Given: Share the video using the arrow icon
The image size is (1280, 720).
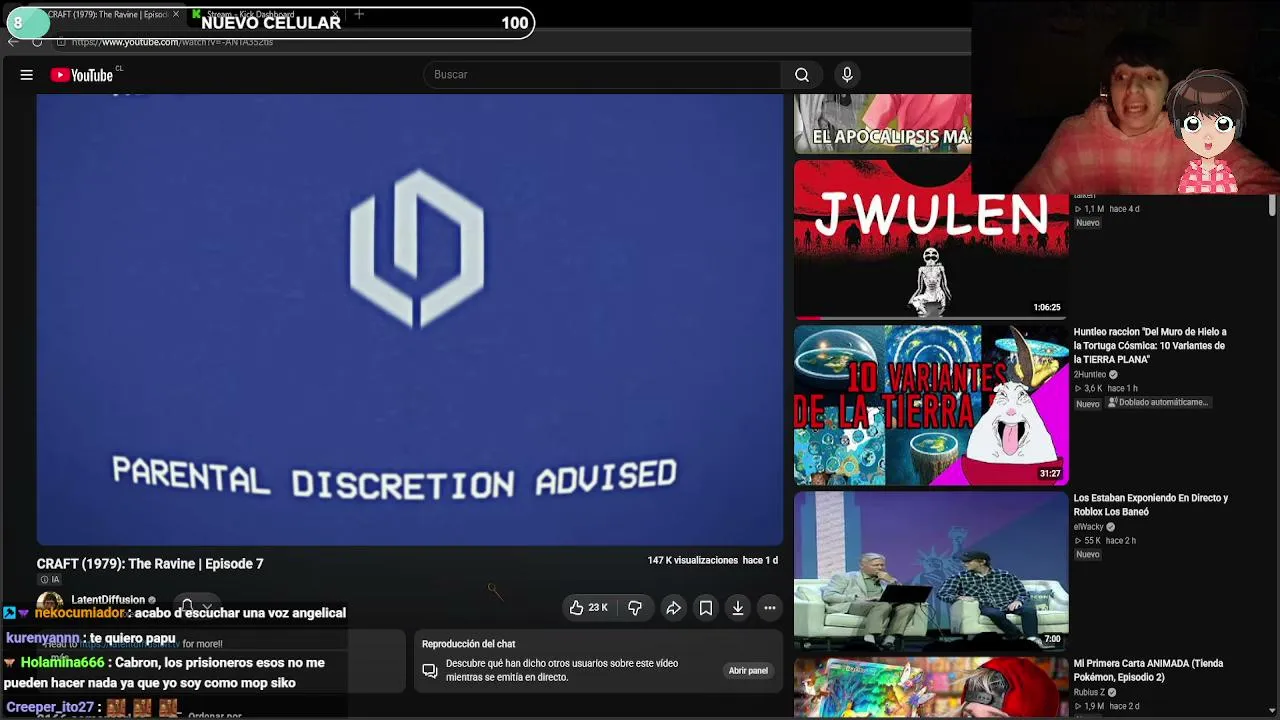Looking at the screenshot, I should 674,608.
